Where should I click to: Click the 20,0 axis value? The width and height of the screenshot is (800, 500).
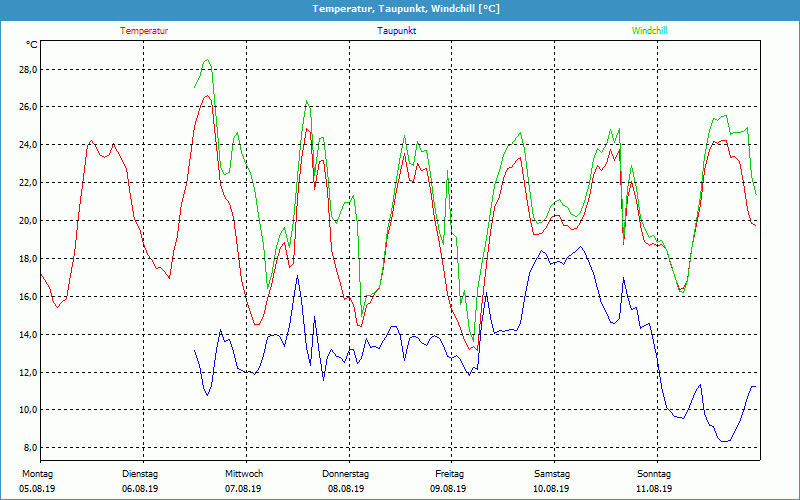pos(28,221)
